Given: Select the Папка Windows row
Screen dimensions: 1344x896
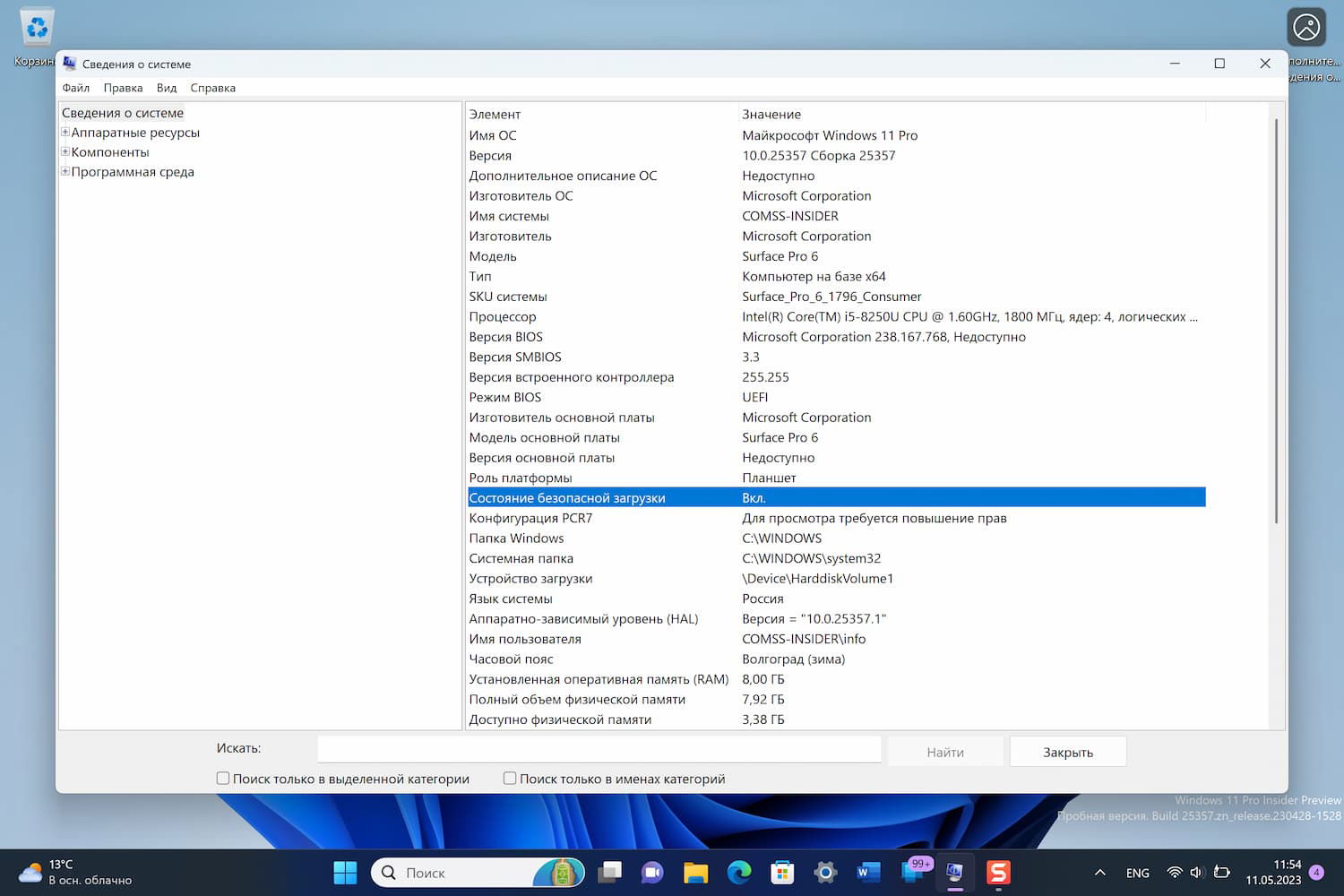Looking at the screenshot, I should (x=836, y=538).
